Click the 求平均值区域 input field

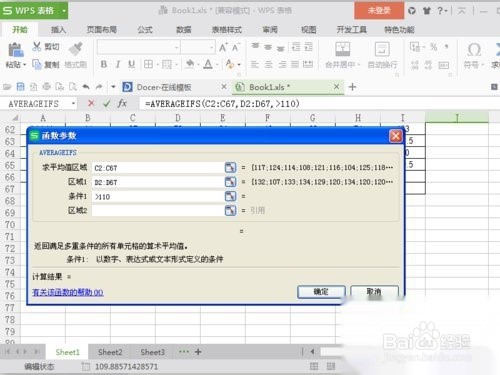(x=158, y=168)
